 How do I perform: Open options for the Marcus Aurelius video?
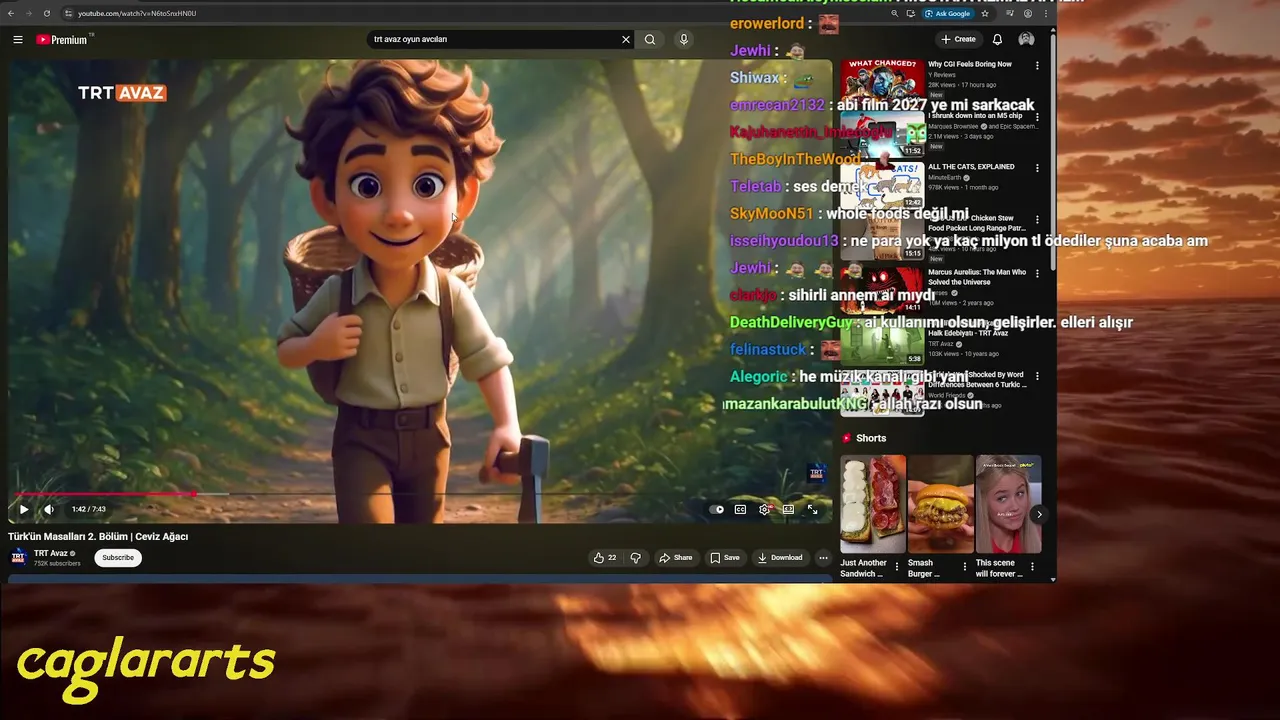point(1037,272)
